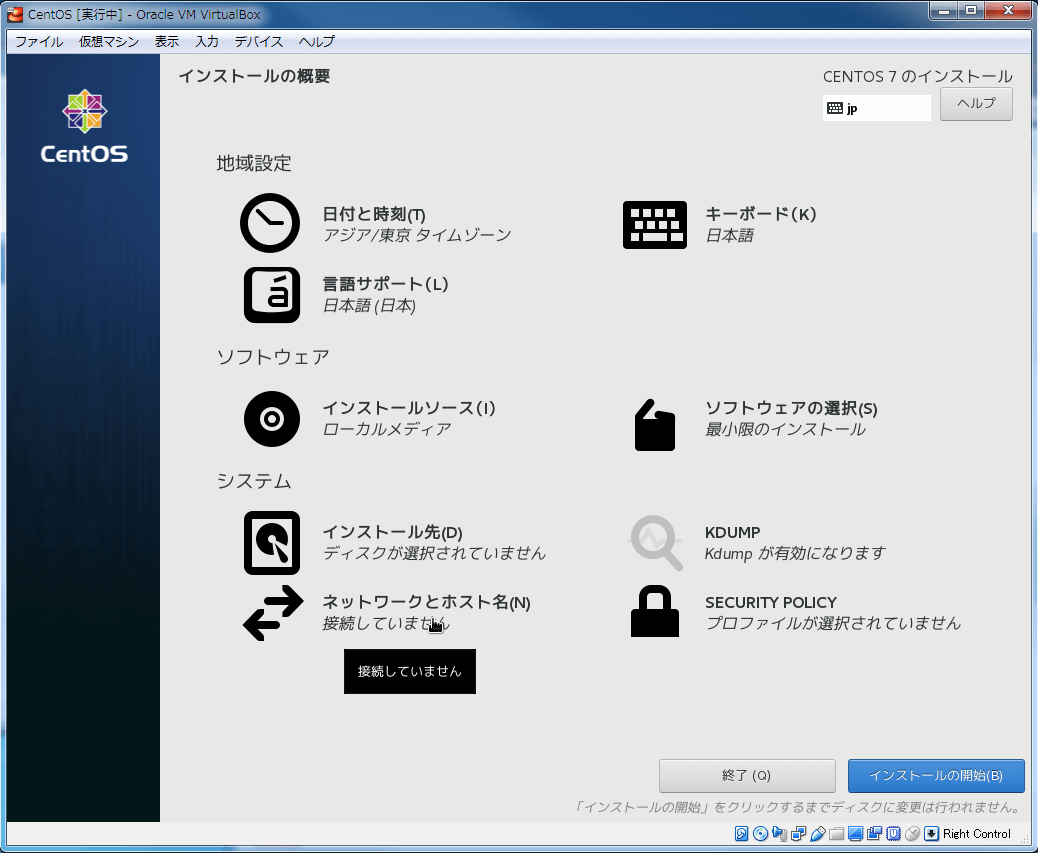The height and width of the screenshot is (853, 1038).
Task: Open Language Support via the language icon
Action: coord(271,294)
